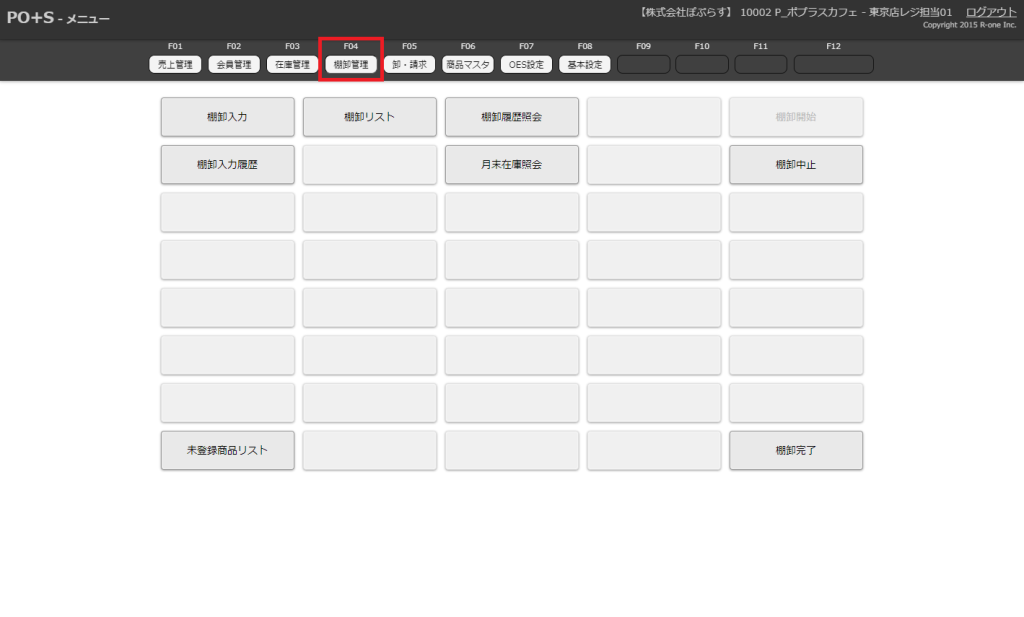This screenshot has width=1024, height=617.
Task: View 棚卸履歴照会 history inquiry
Action: point(511,117)
